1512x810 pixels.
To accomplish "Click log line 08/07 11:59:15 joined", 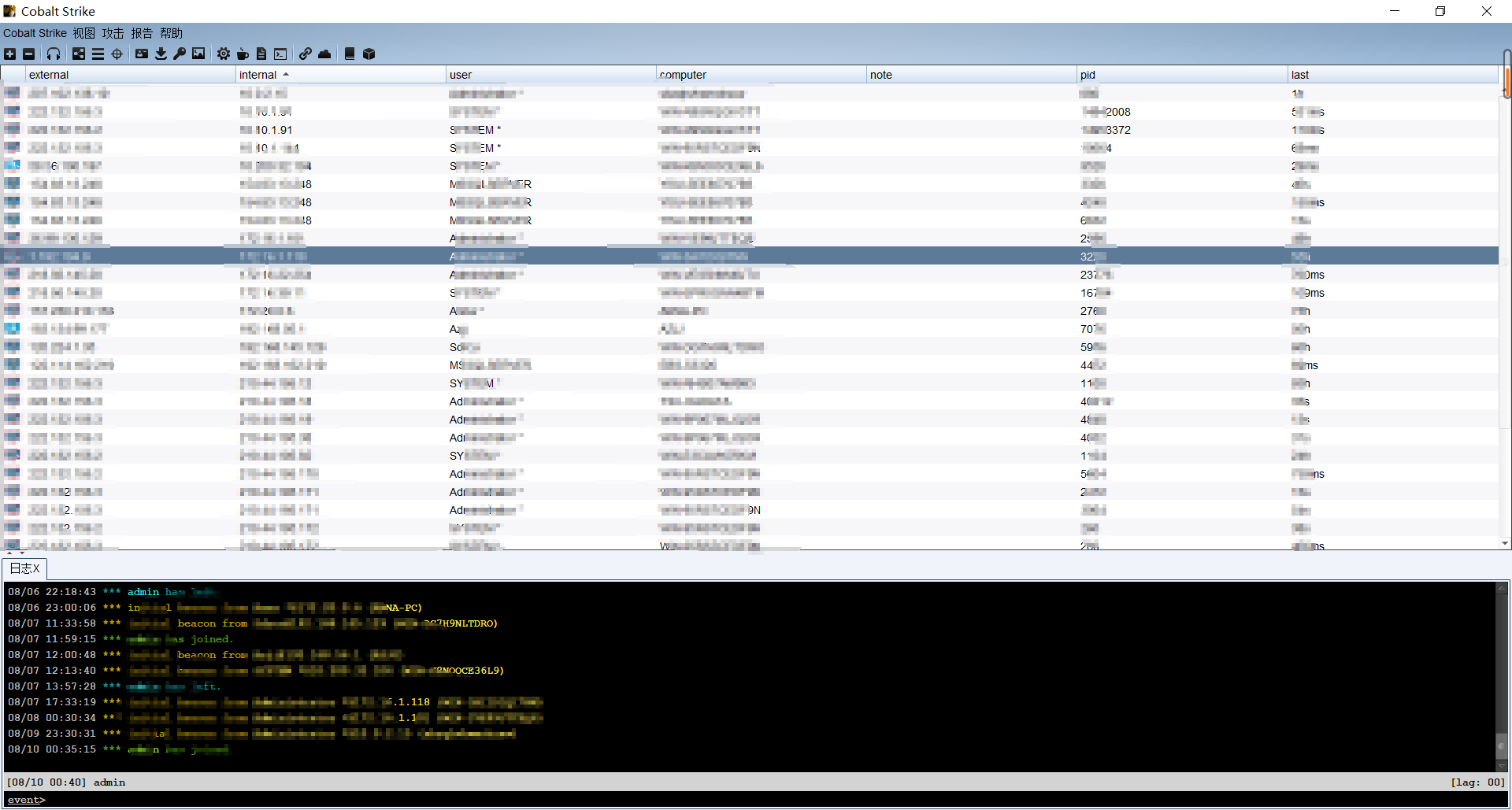I will pos(120,639).
